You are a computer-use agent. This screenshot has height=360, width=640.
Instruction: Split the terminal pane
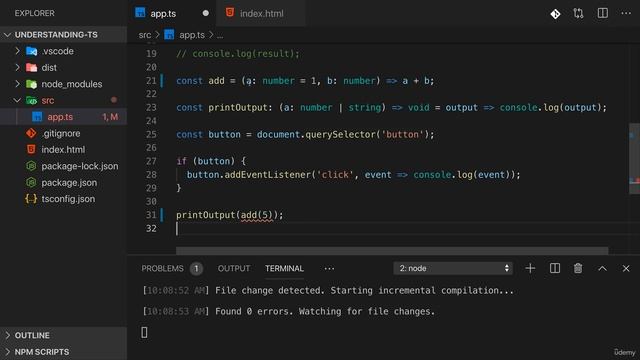click(555, 268)
